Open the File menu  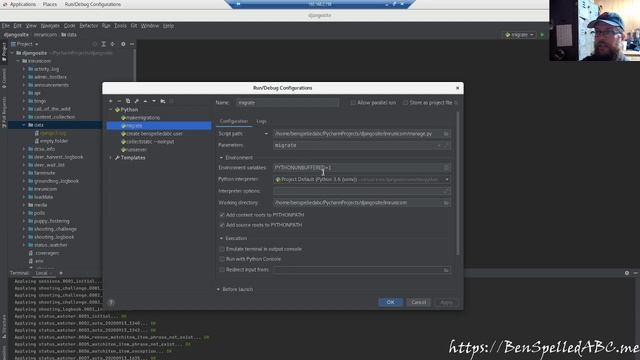point(6,26)
